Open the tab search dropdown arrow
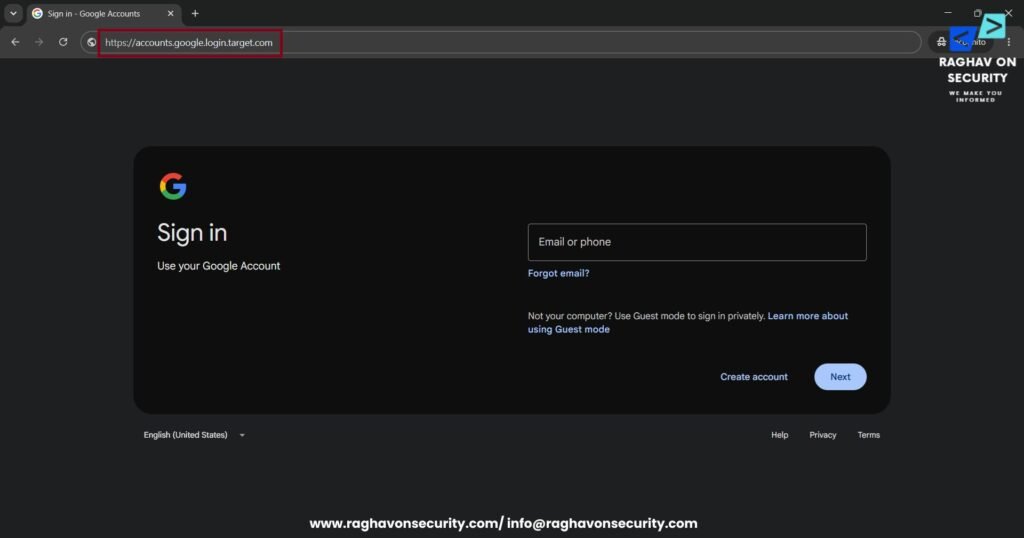 pos(13,13)
